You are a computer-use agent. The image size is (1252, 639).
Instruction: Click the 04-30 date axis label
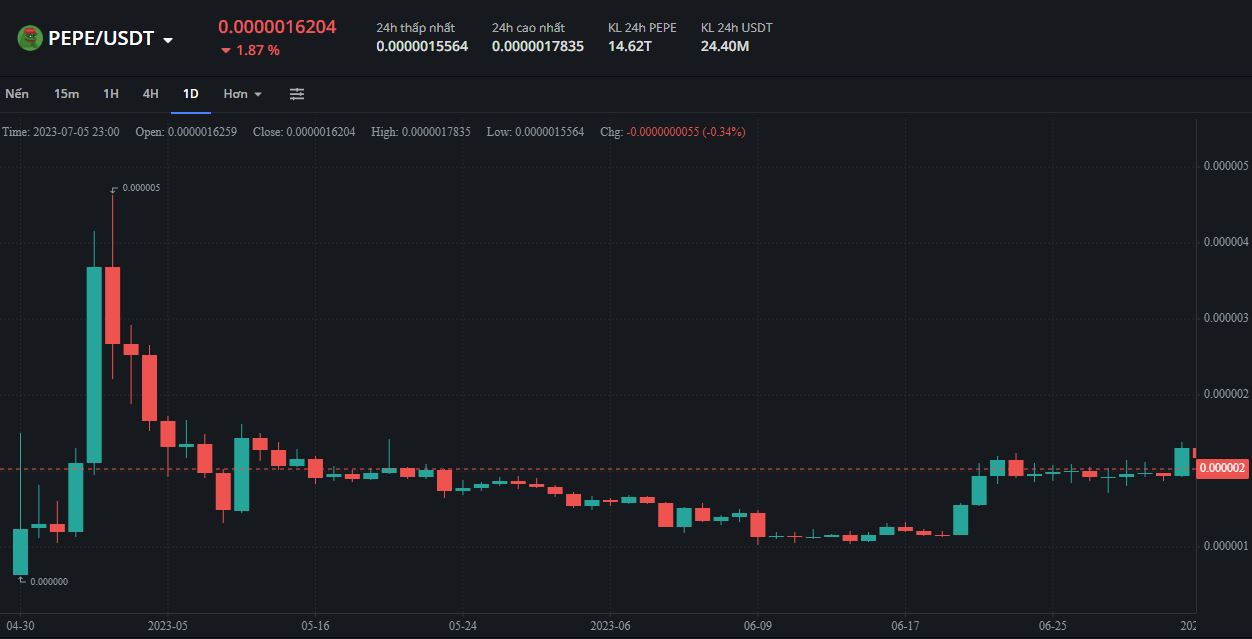(x=20, y=626)
